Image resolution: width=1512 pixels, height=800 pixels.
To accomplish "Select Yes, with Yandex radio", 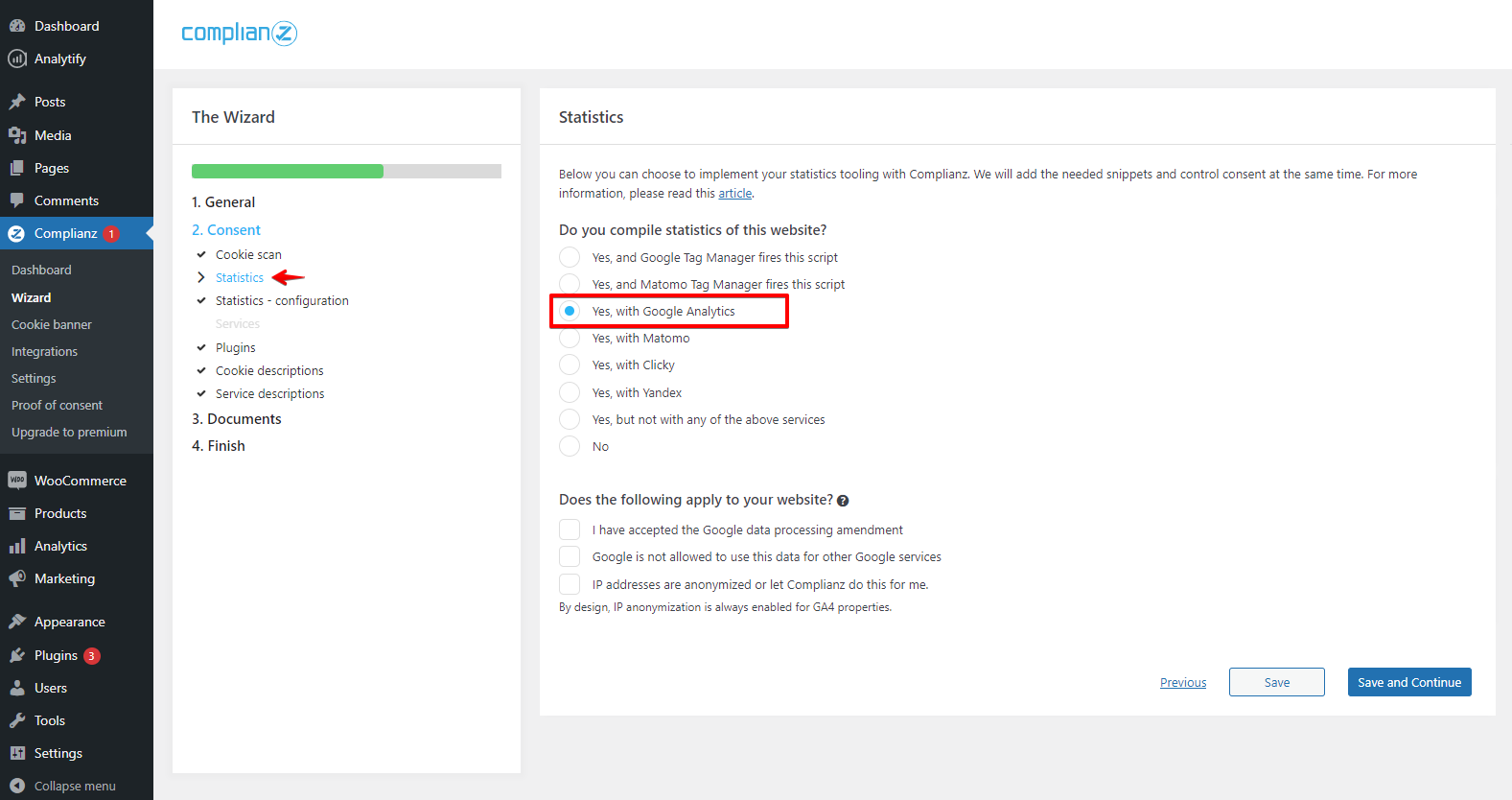I will pyautogui.click(x=570, y=392).
